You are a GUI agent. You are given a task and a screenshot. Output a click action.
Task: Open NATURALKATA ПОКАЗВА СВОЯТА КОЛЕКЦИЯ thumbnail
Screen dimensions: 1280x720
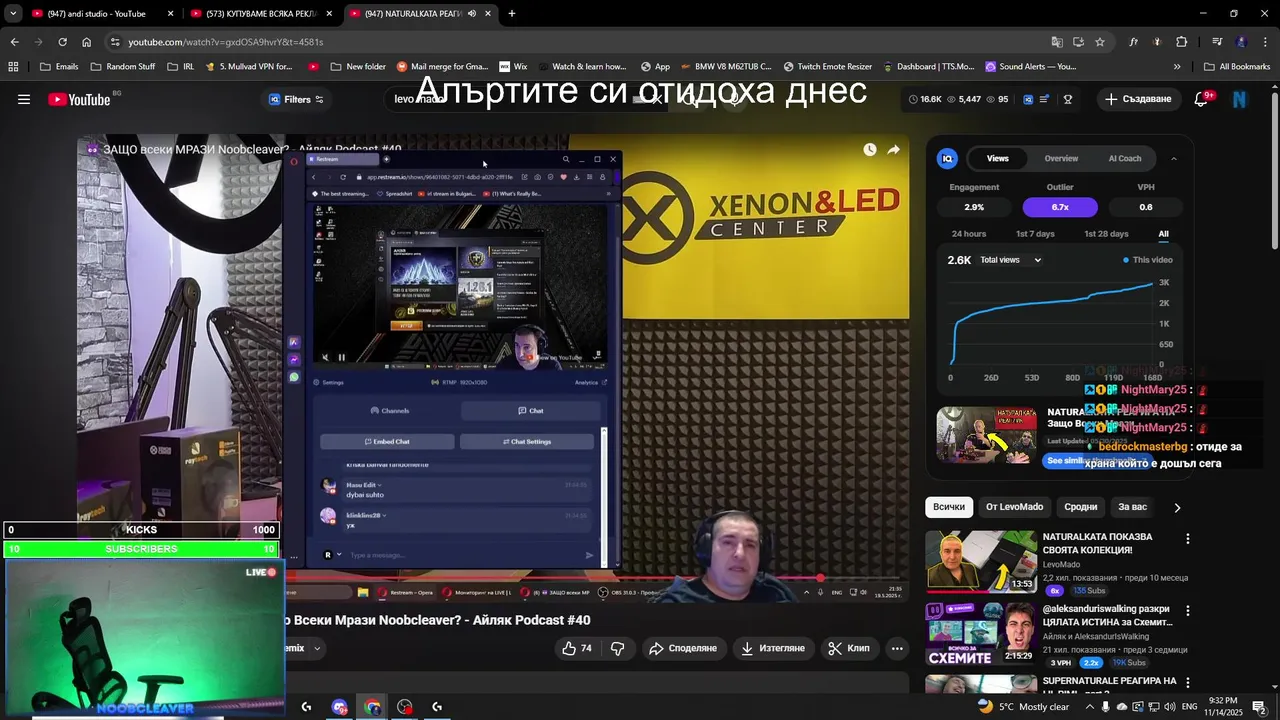pyautogui.click(x=981, y=561)
